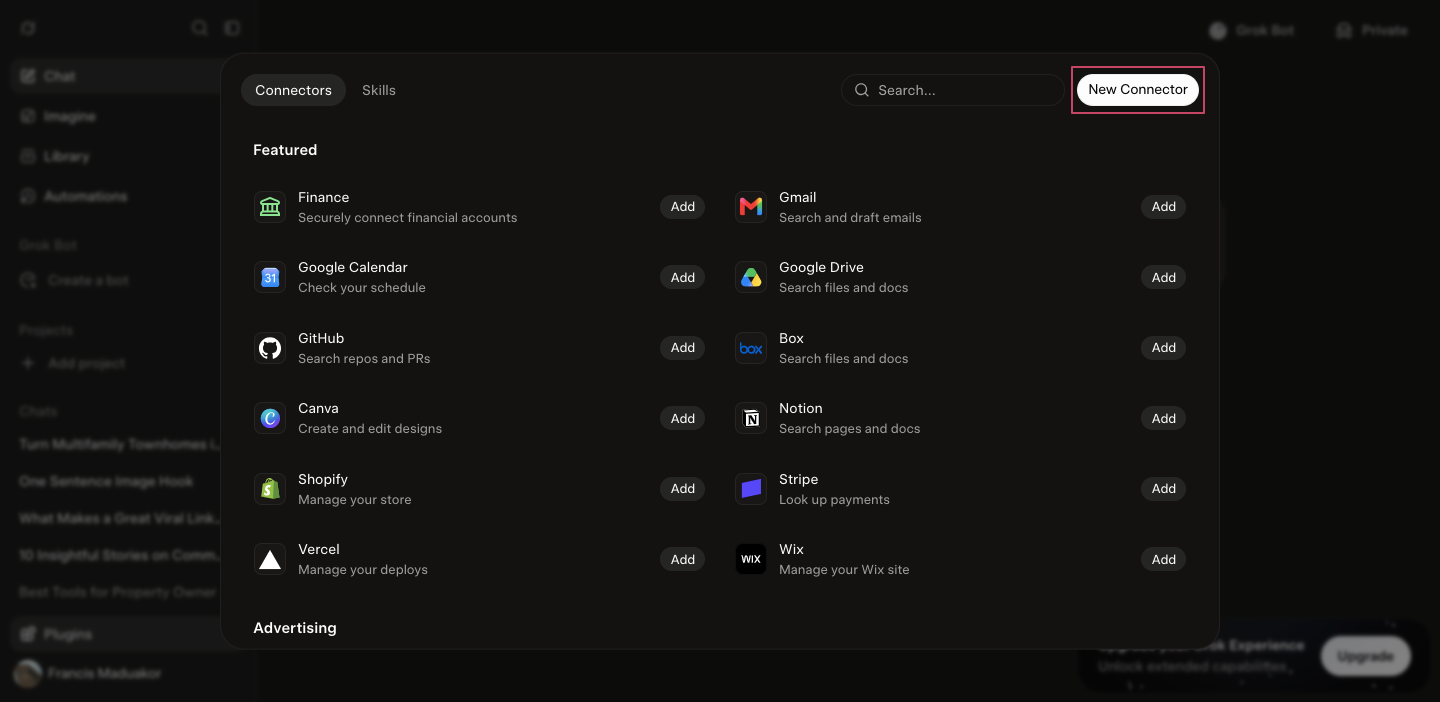
Task: Add the Shopify connector
Action: [683, 489]
